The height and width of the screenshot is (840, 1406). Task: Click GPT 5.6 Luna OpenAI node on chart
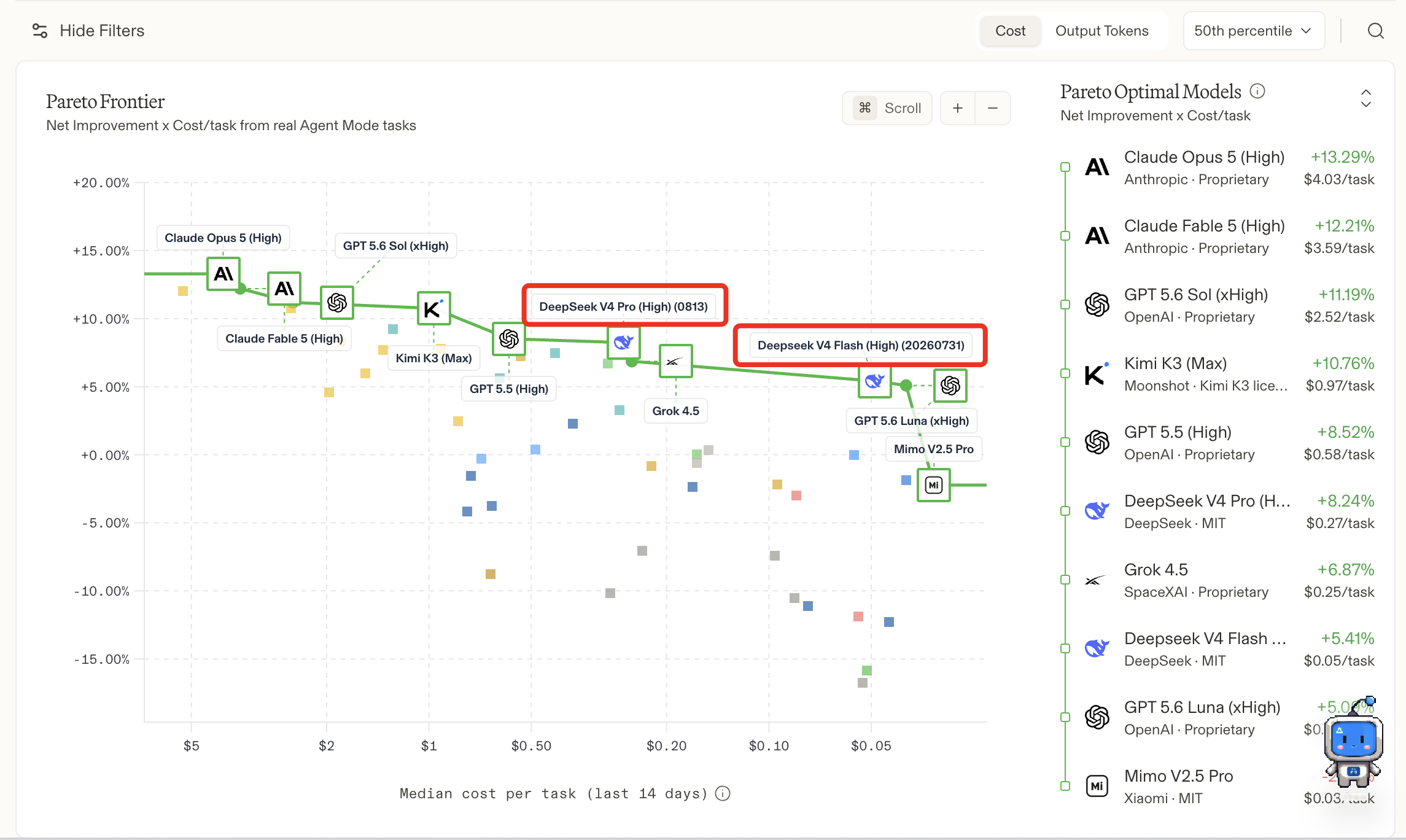(950, 386)
